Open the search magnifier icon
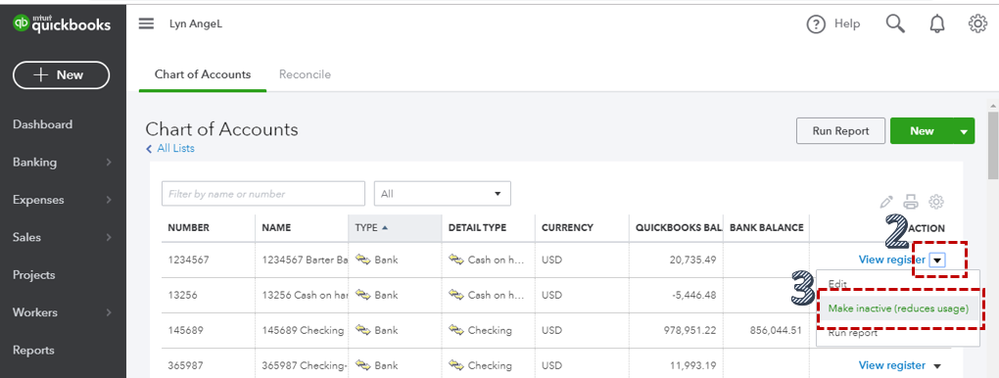The image size is (999, 378). tap(895, 24)
